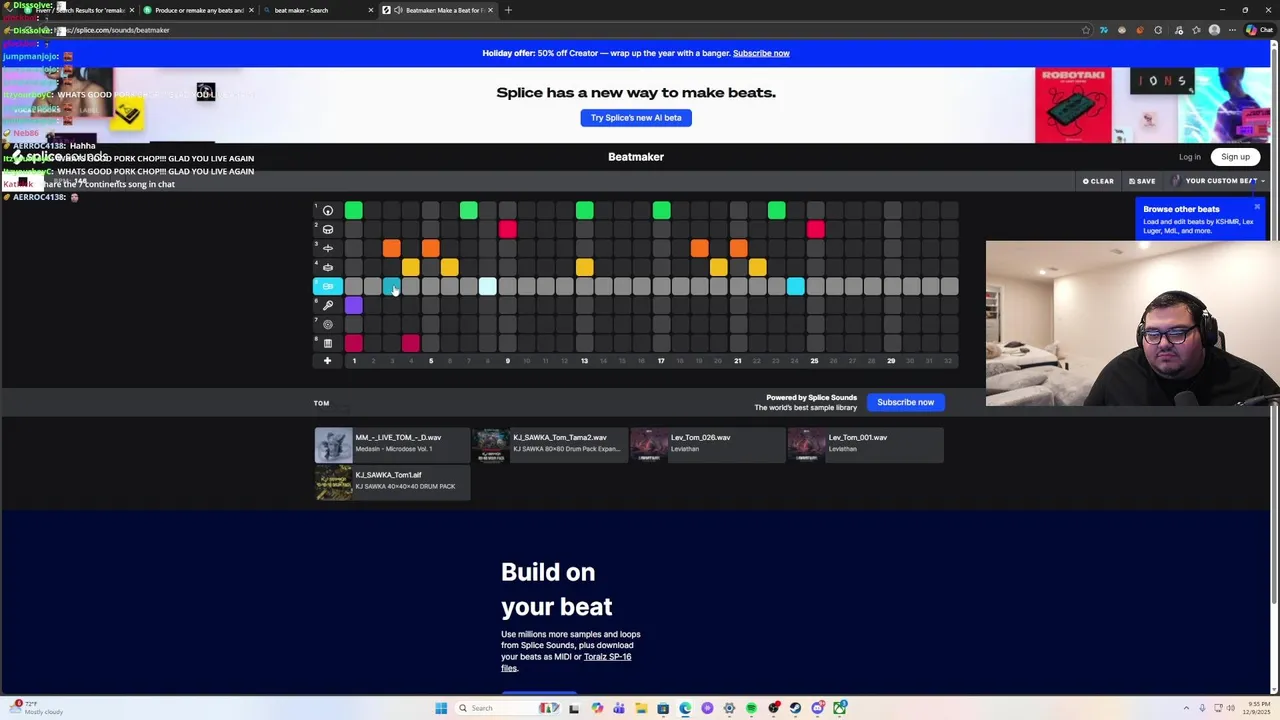Open the Xbox app taskbar icon
1280x720 pixels.
pos(839,708)
